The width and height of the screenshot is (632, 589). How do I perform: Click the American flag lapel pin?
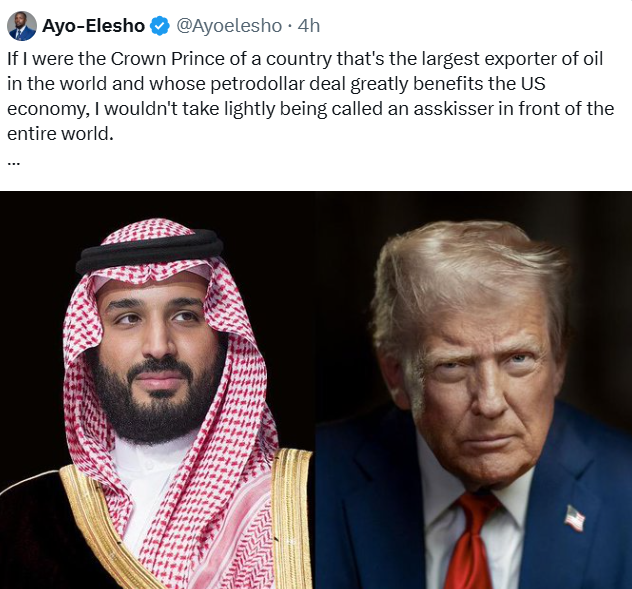pyautogui.click(x=574, y=518)
